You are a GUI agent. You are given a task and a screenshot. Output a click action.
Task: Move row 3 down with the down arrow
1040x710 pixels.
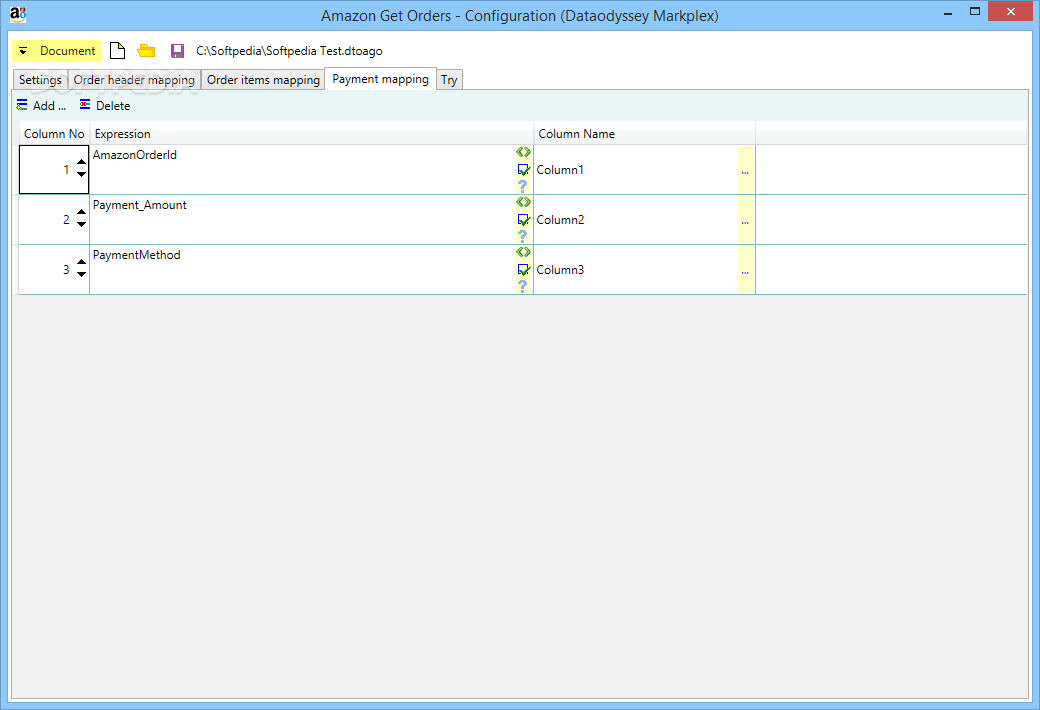(81, 274)
